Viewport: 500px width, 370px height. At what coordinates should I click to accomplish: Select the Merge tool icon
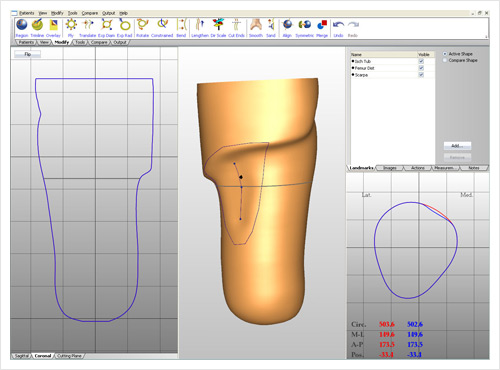(x=322, y=25)
